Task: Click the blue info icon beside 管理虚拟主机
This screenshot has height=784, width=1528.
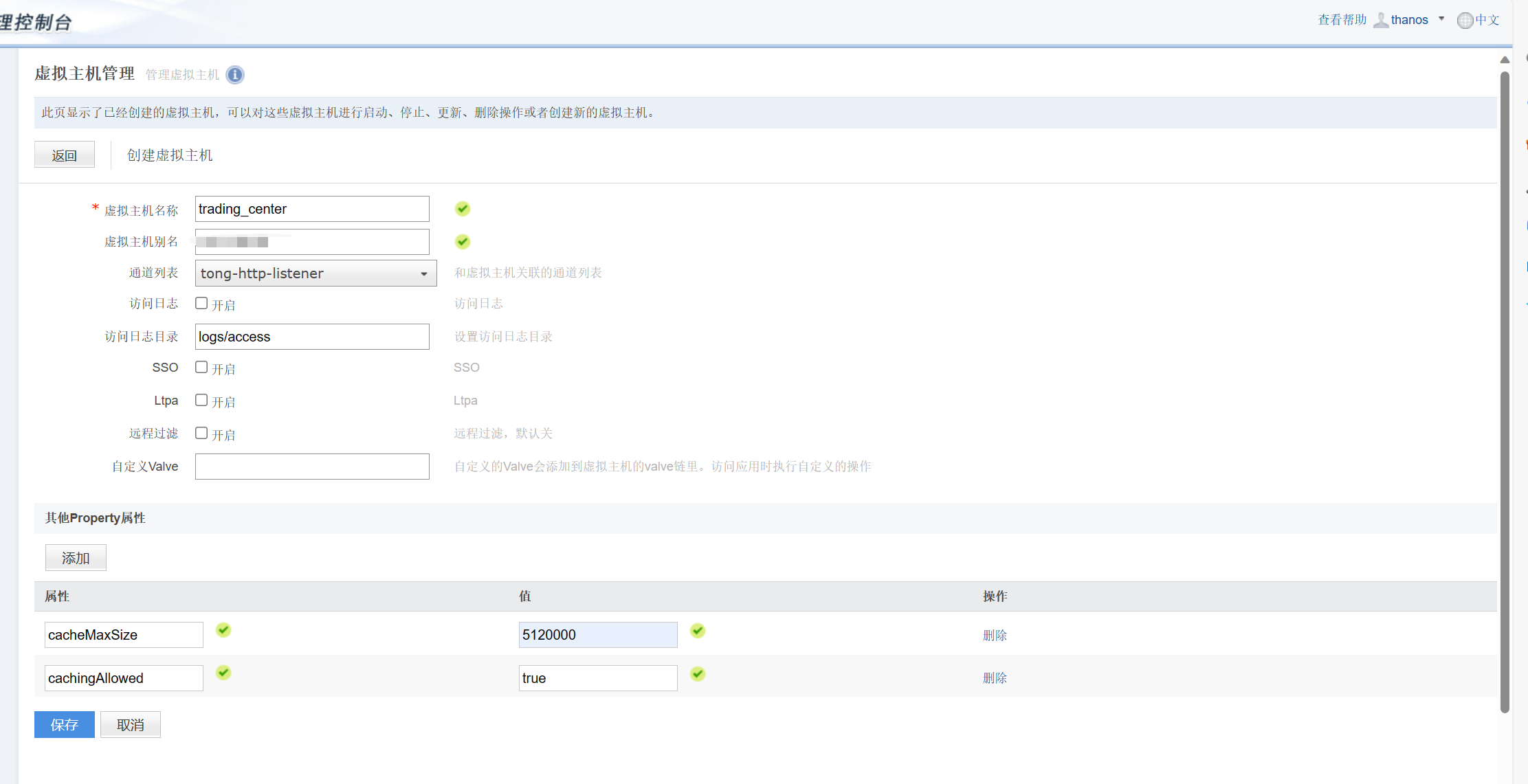Action: [x=235, y=75]
